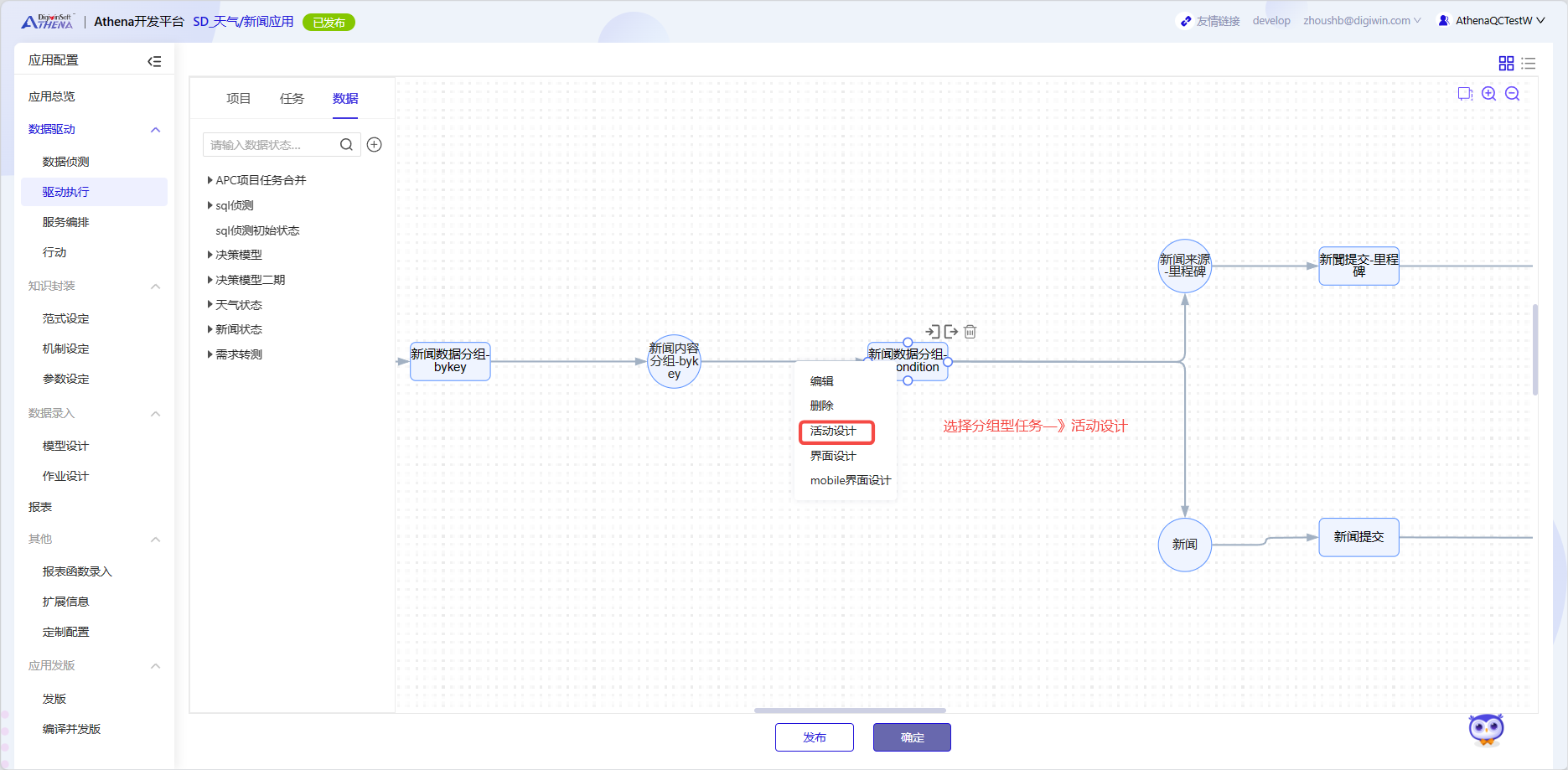Viewport: 1568px width, 770px height.
Task: Expand 决策模型 tree node
Action: [210, 255]
